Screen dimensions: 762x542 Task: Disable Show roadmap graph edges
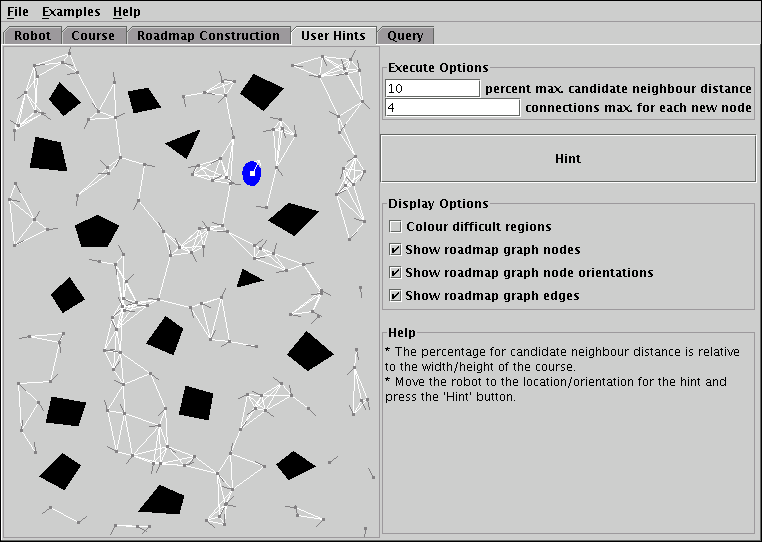point(396,296)
